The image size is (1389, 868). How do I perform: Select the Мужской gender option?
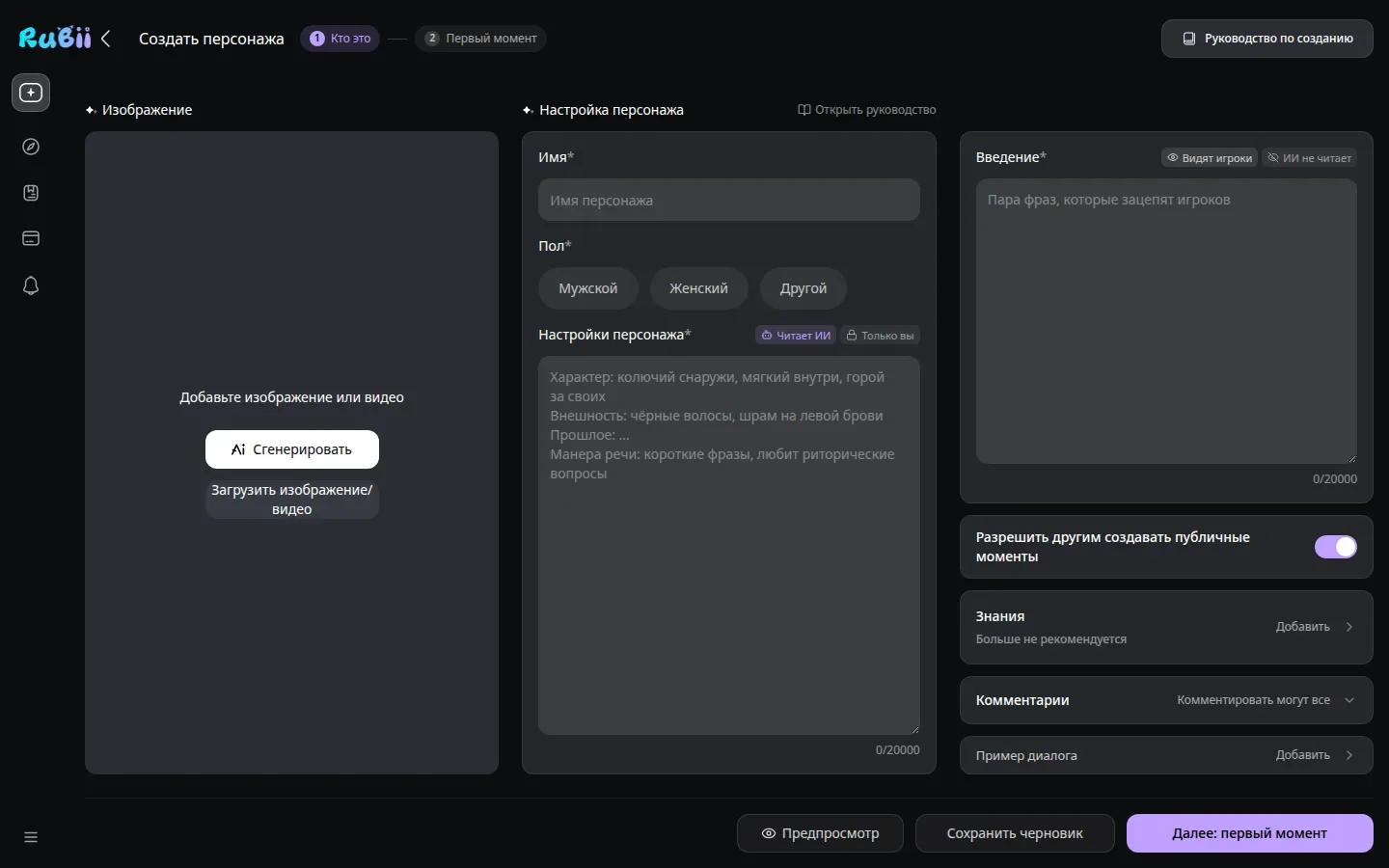click(588, 288)
